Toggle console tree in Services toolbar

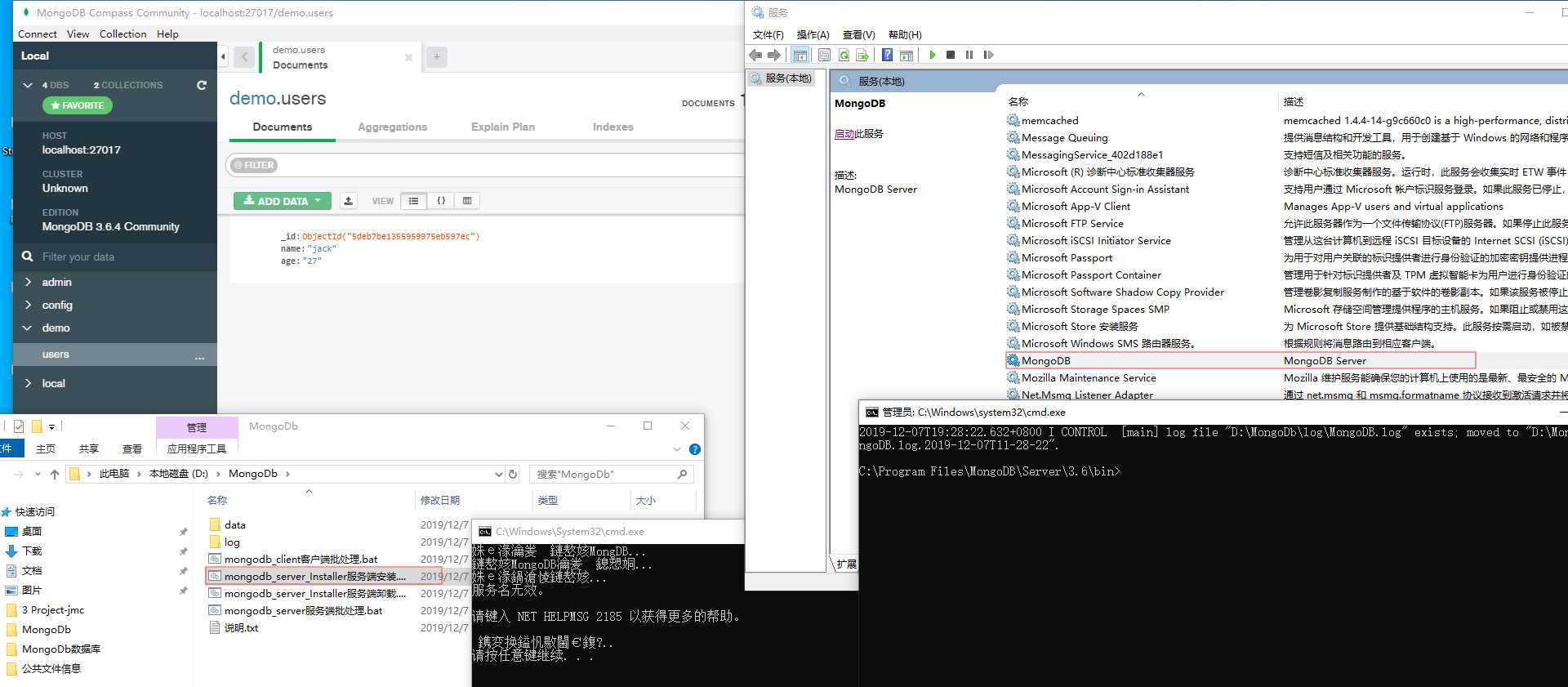coord(800,55)
